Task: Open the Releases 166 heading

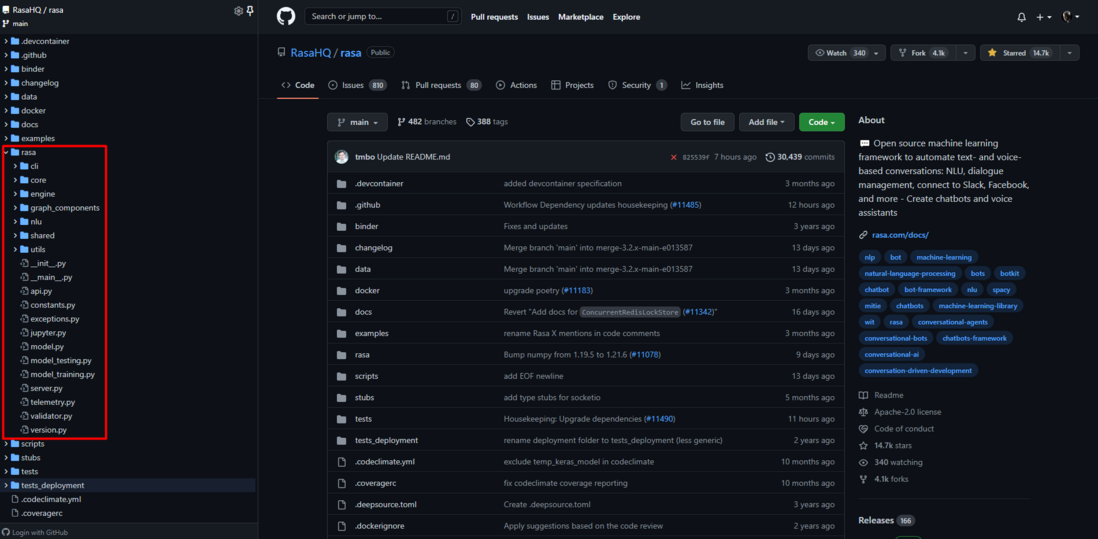Action: coord(886,521)
